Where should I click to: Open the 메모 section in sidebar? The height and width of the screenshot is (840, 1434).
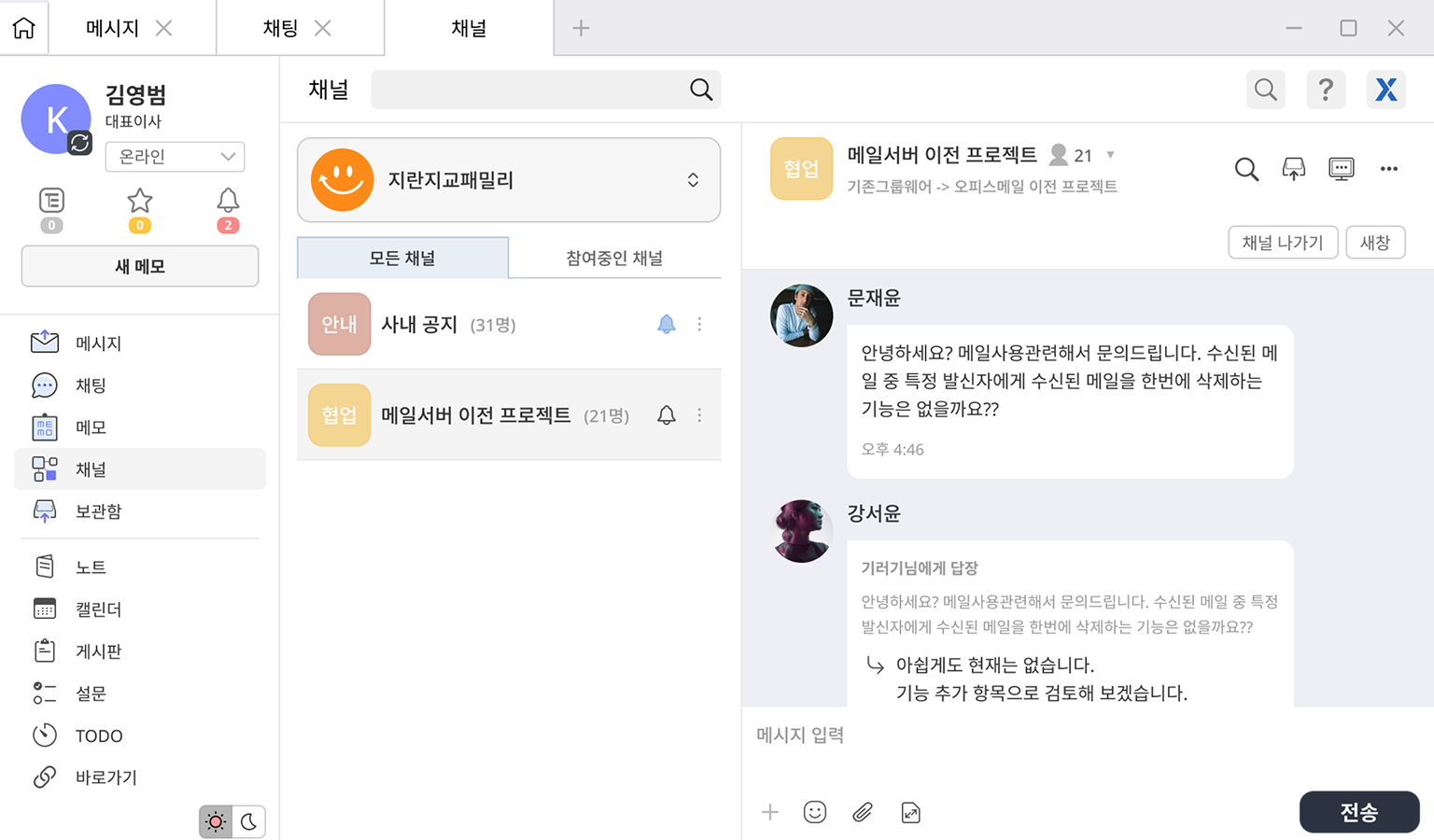[x=89, y=427]
